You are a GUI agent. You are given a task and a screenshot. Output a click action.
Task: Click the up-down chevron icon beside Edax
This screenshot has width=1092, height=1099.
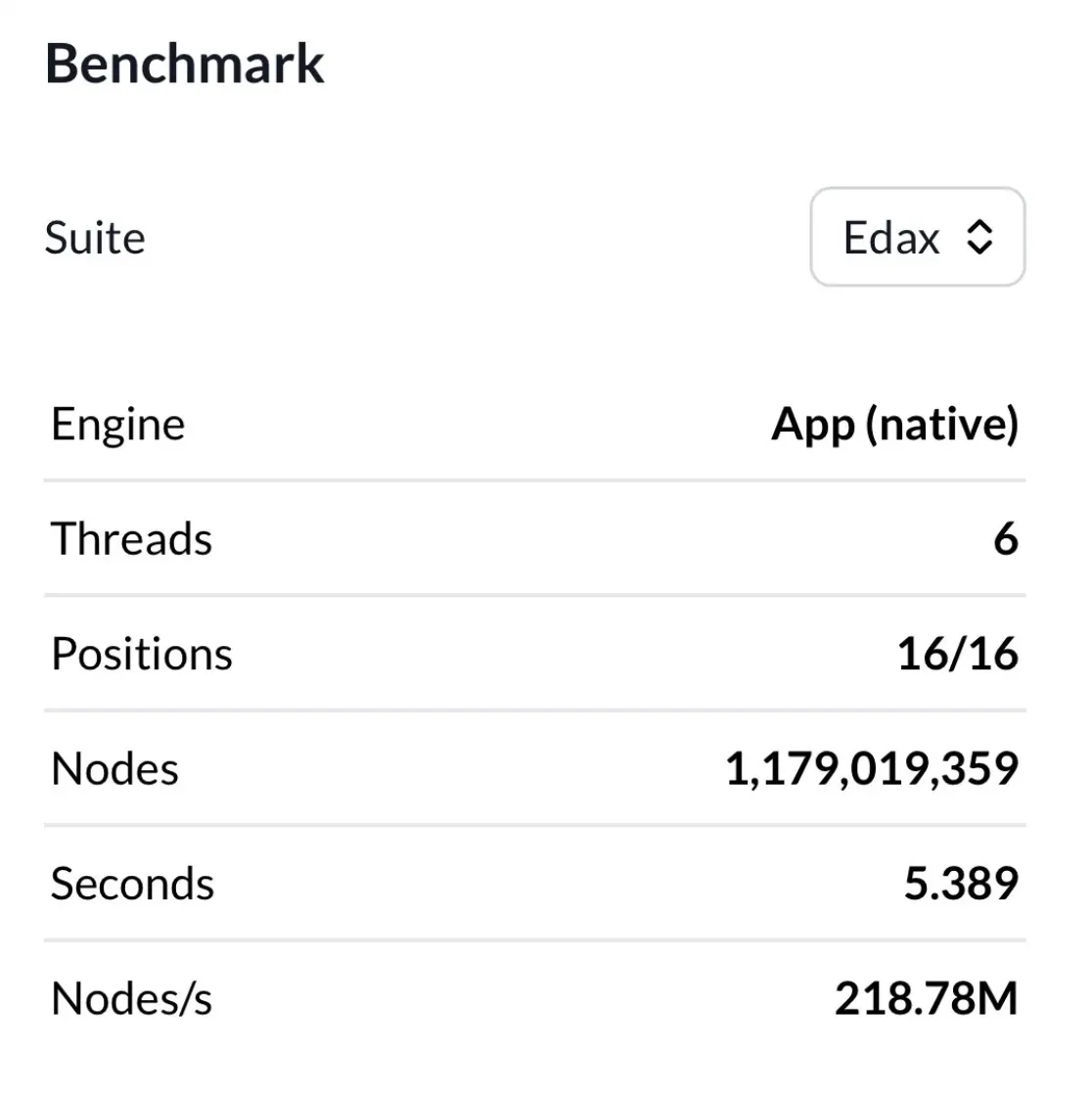tap(979, 237)
